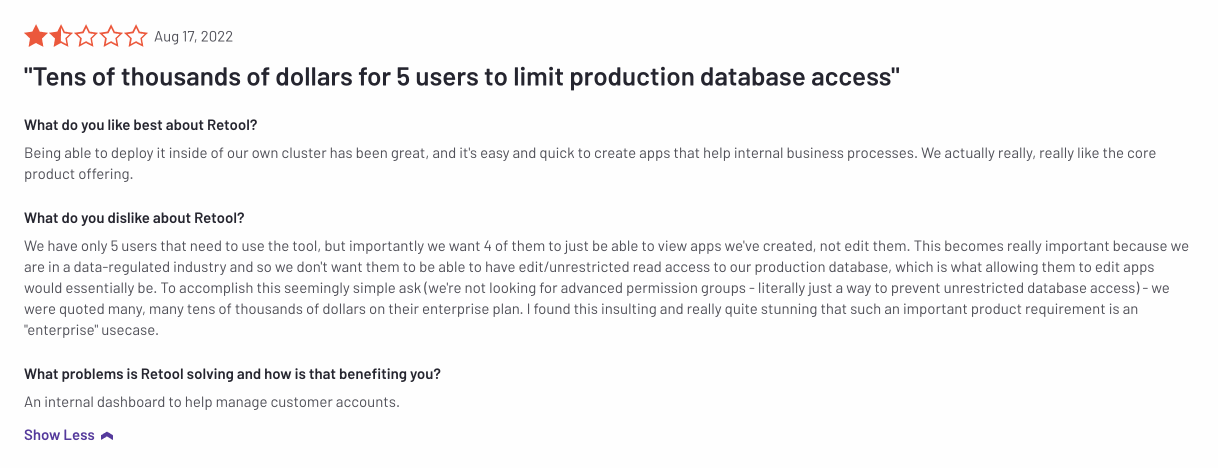Click the "An internal dashboard" answer text
Viewport: 1218px width, 468px height.
pyautogui.click(x=211, y=402)
